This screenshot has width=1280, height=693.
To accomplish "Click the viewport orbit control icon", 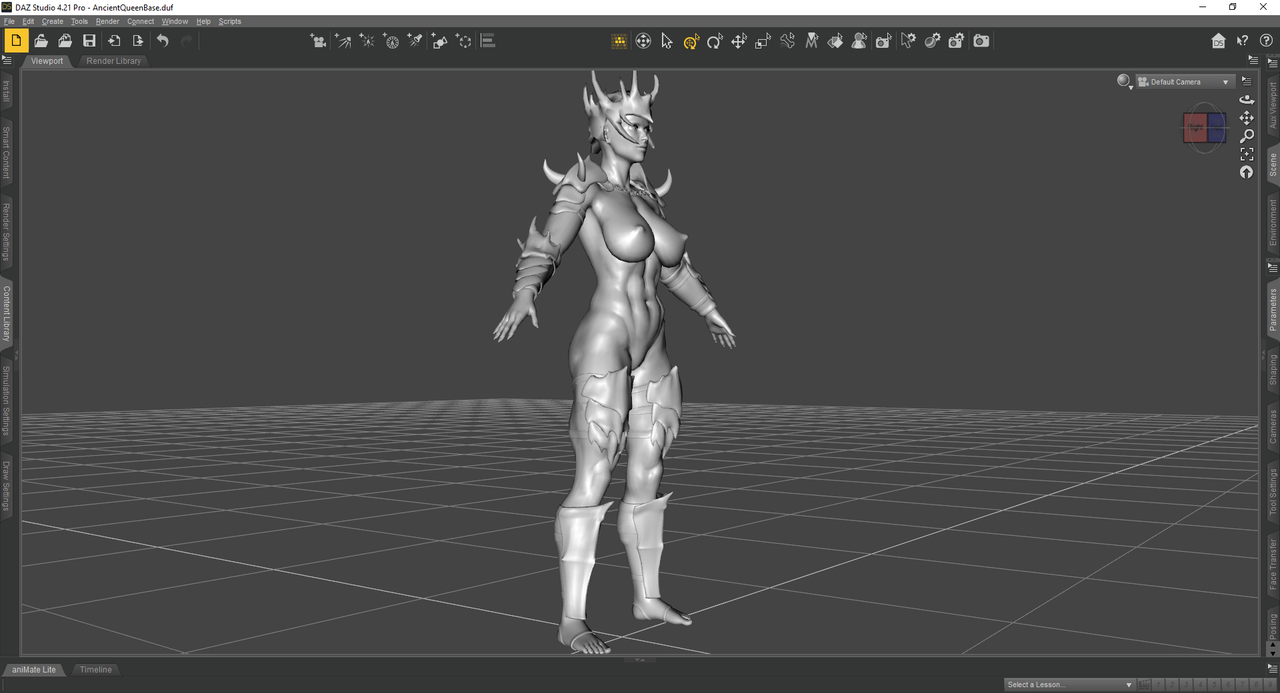I will (x=1246, y=99).
